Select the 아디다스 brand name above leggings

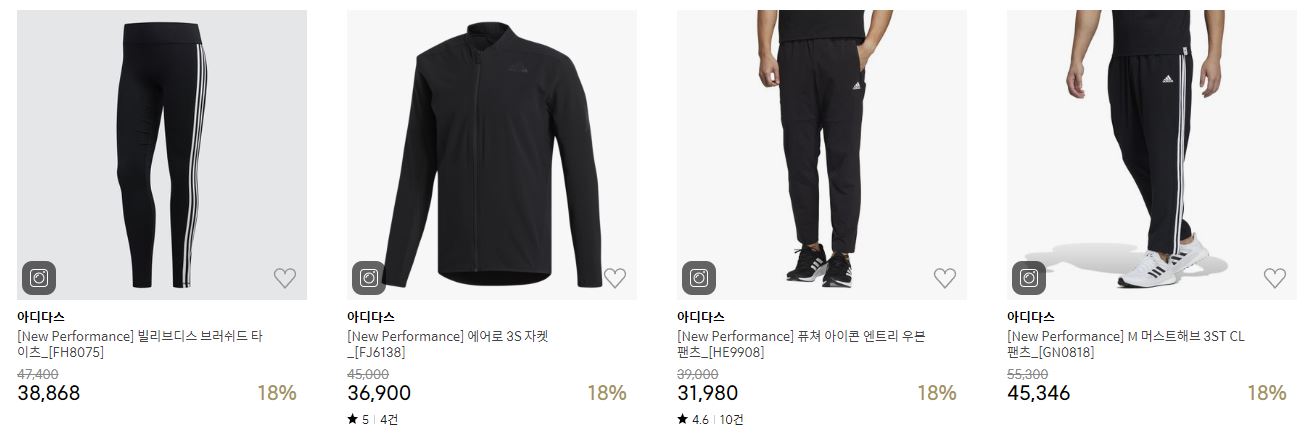pos(41,317)
